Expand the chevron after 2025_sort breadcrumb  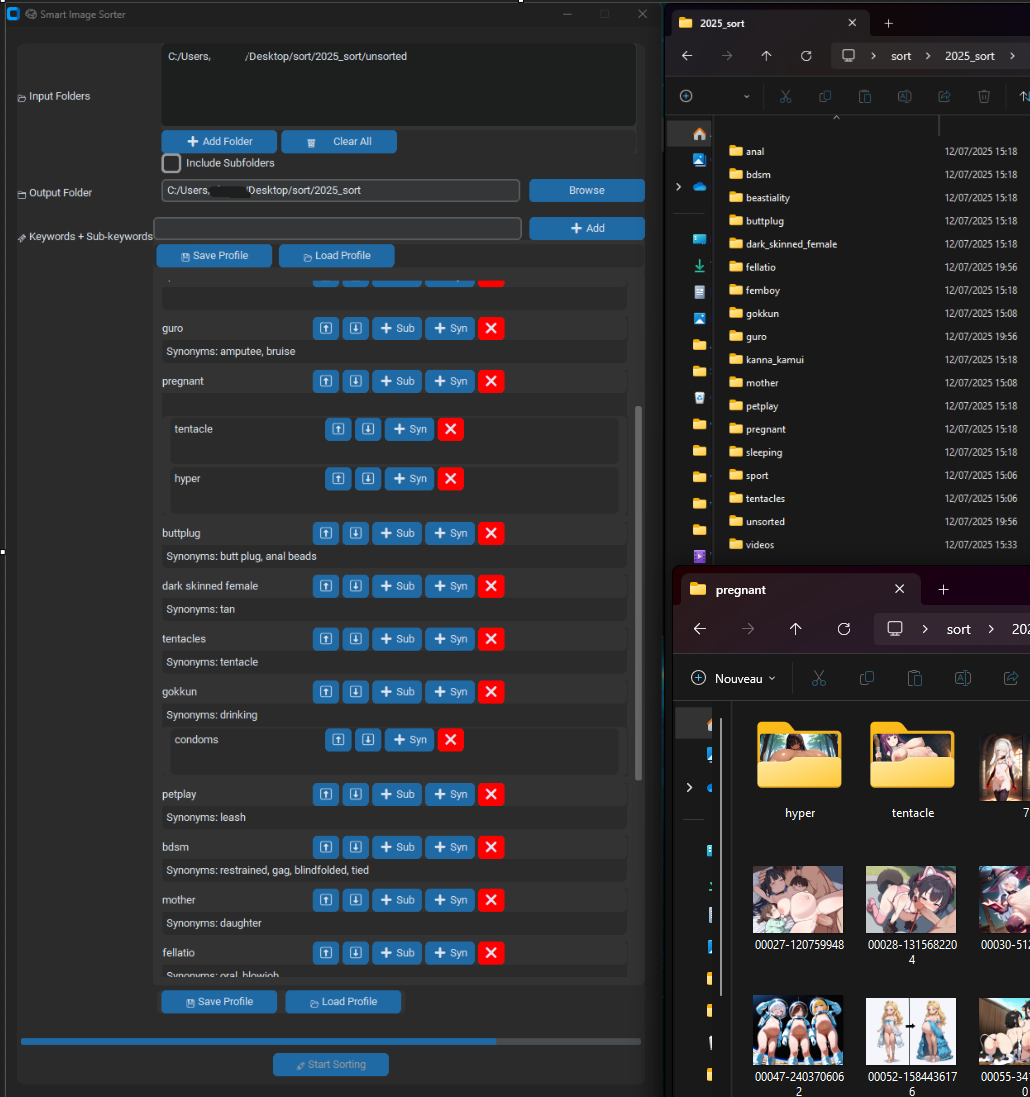[x=1013, y=56]
